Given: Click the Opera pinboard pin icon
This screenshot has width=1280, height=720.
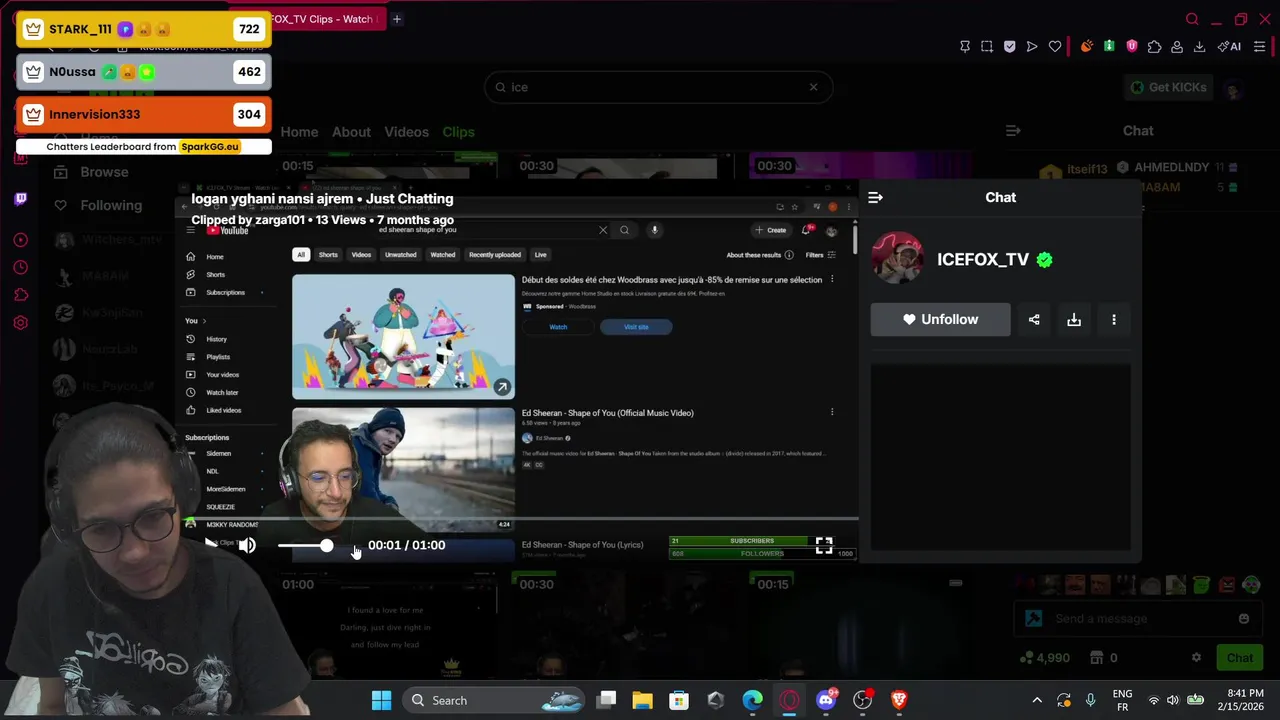Looking at the screenshot, I should click(964, 47).
